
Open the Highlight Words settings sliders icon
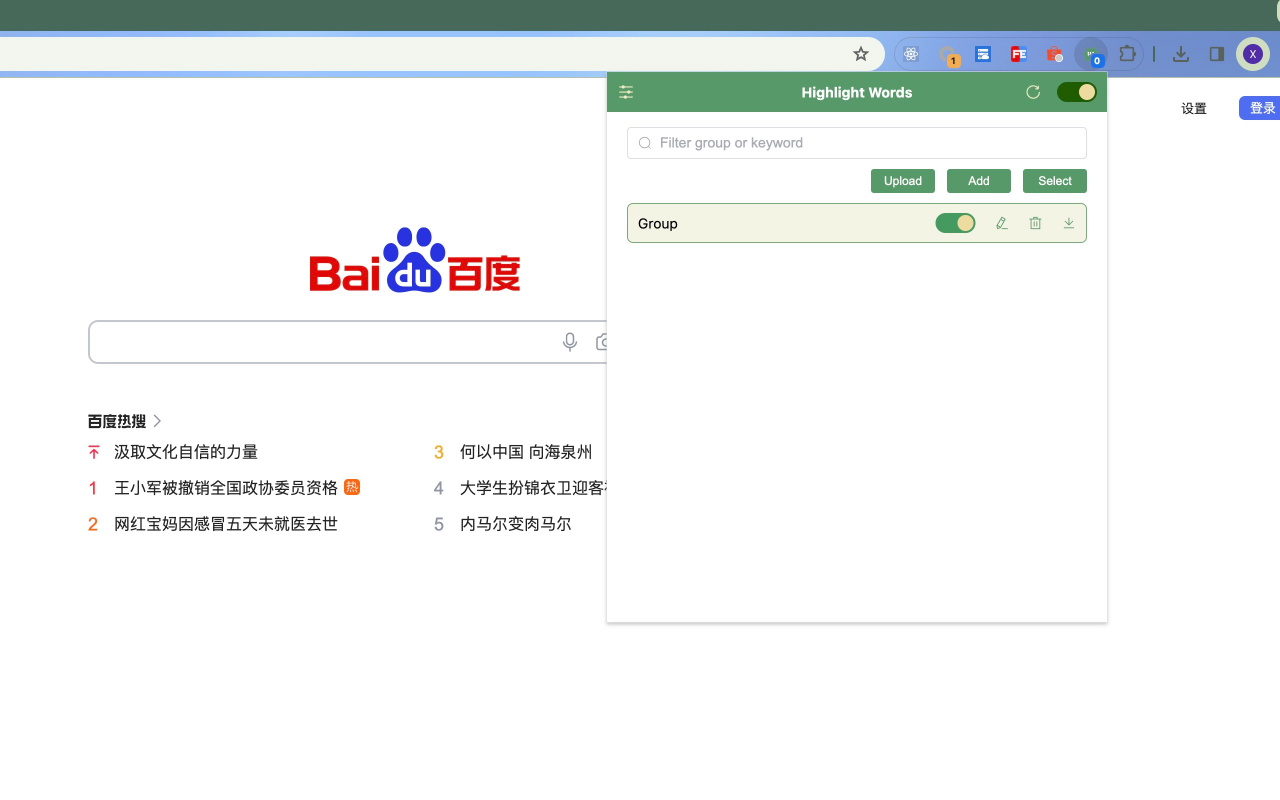coord(626,92)
